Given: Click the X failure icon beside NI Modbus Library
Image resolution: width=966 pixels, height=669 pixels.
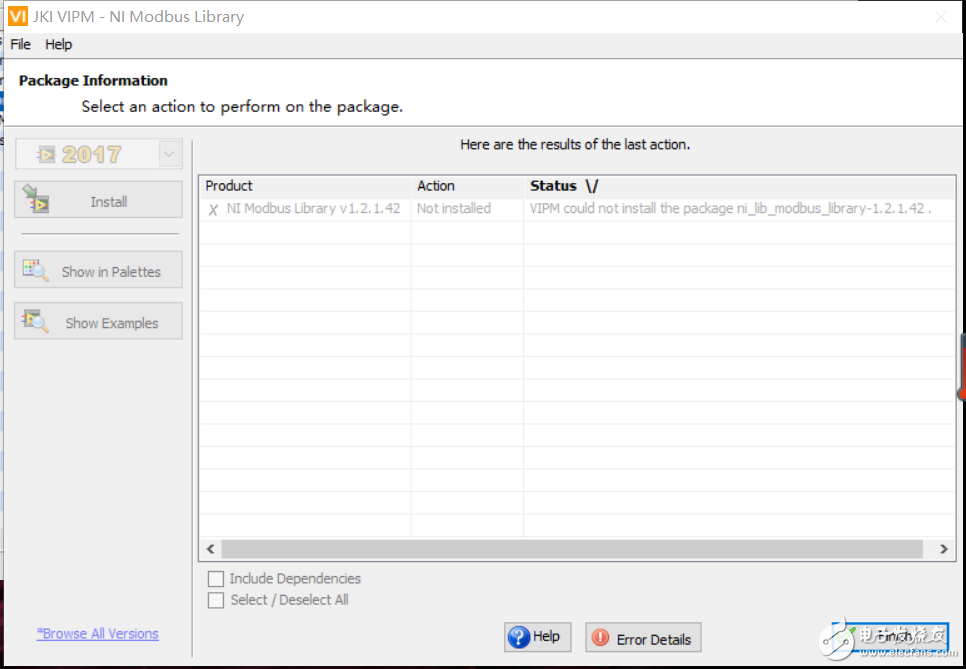Looking at the screenshot, I should tap(213, 210).
